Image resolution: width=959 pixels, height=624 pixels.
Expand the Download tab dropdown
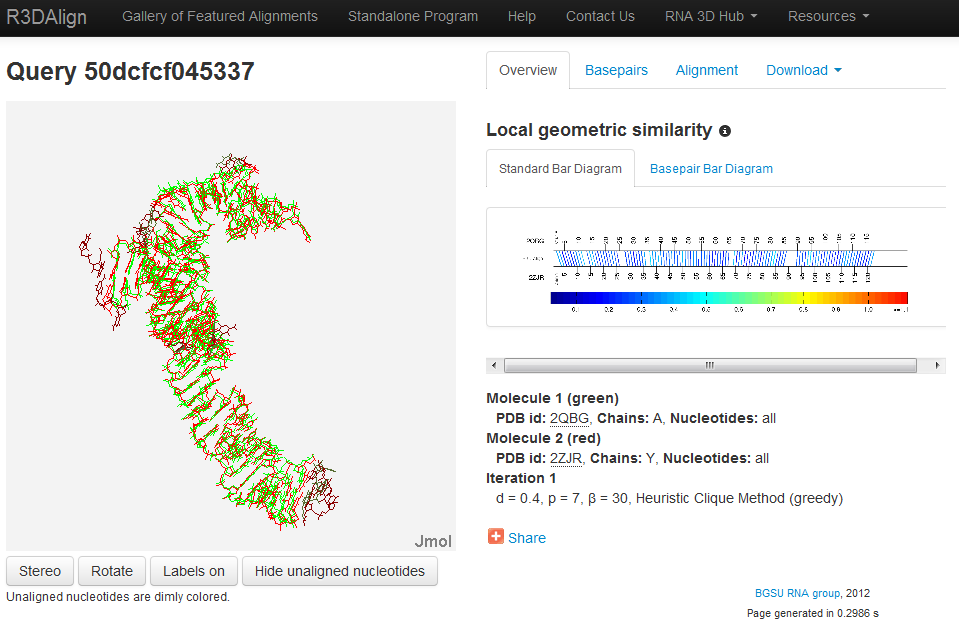click(x=803, y=70)
